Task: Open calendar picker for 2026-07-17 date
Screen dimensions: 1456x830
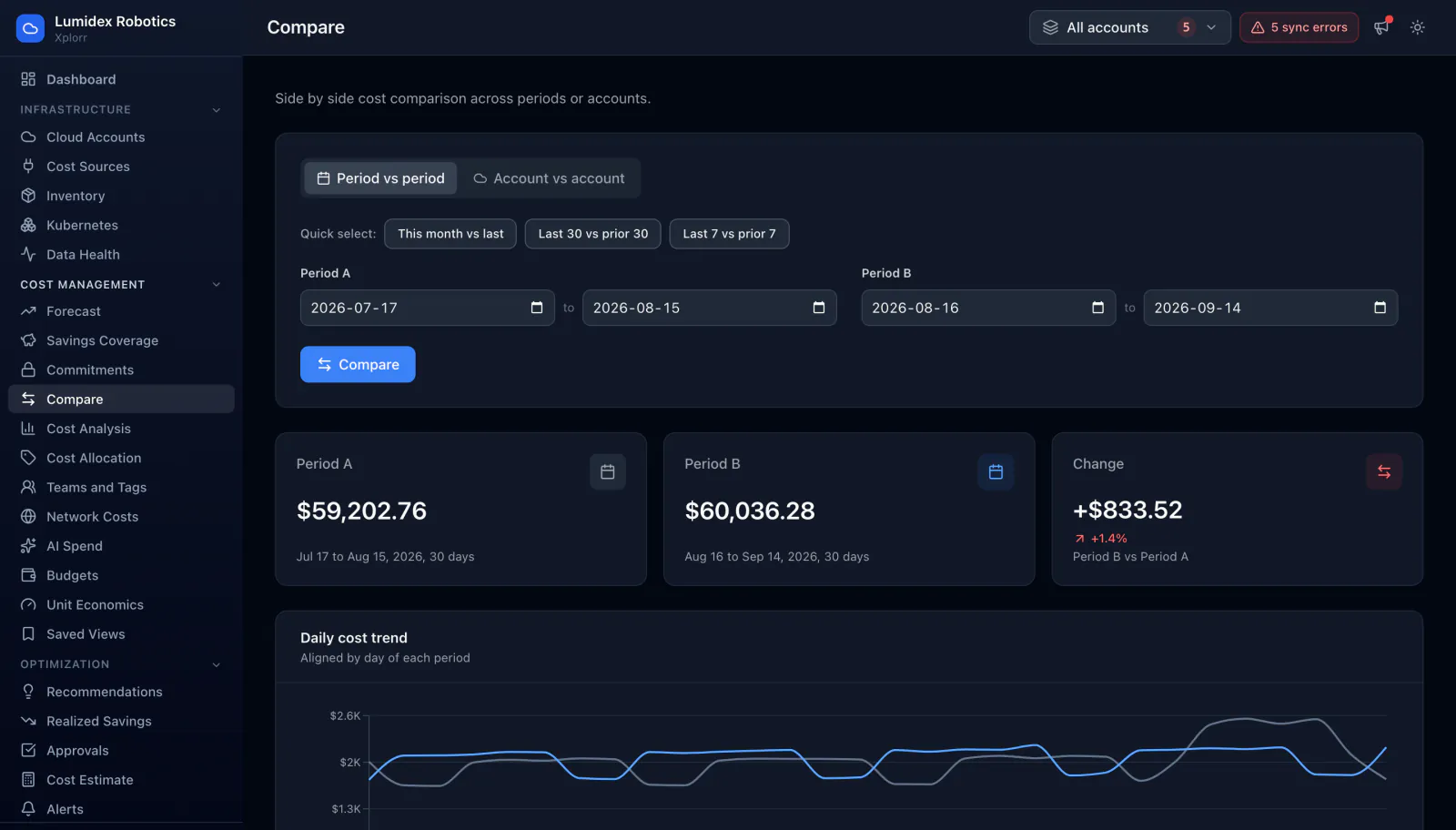Action: (x=537, y=308)
